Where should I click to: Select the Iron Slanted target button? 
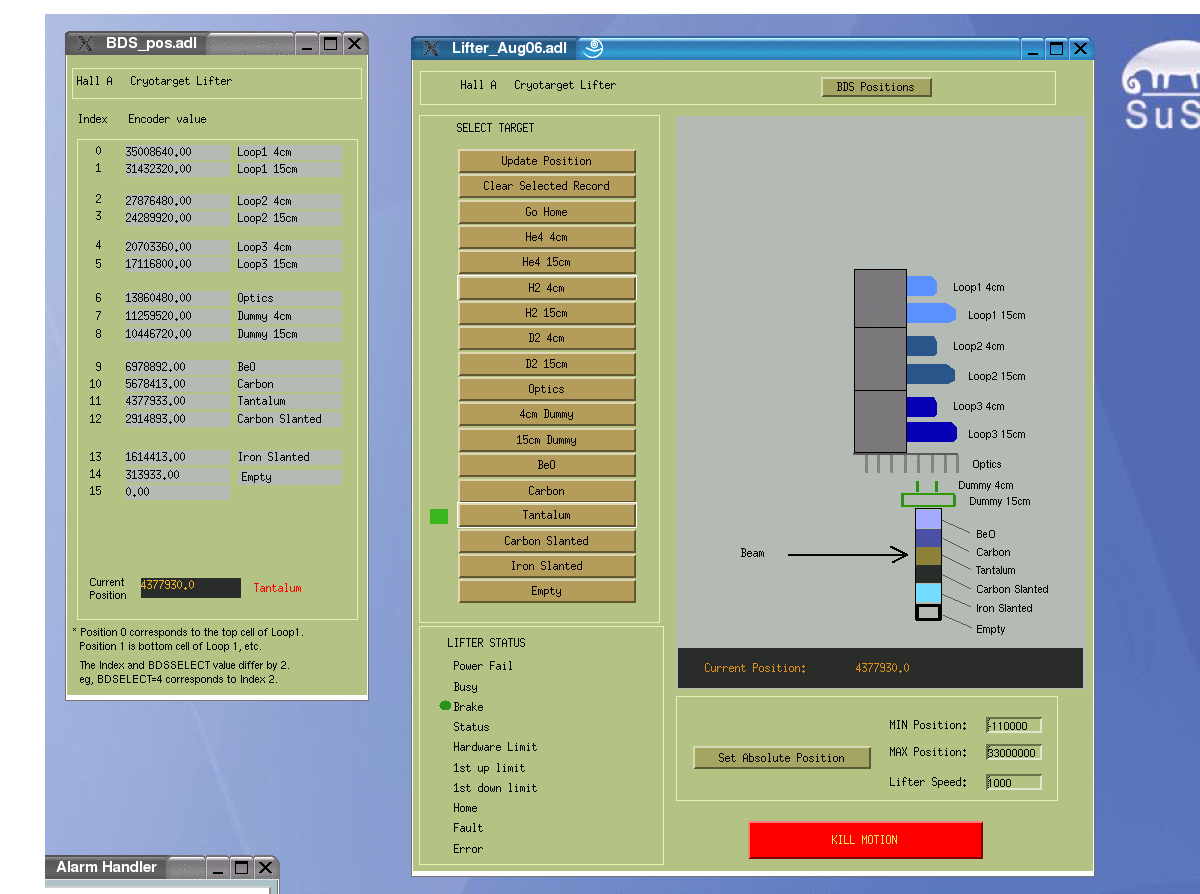pos(547,566)
